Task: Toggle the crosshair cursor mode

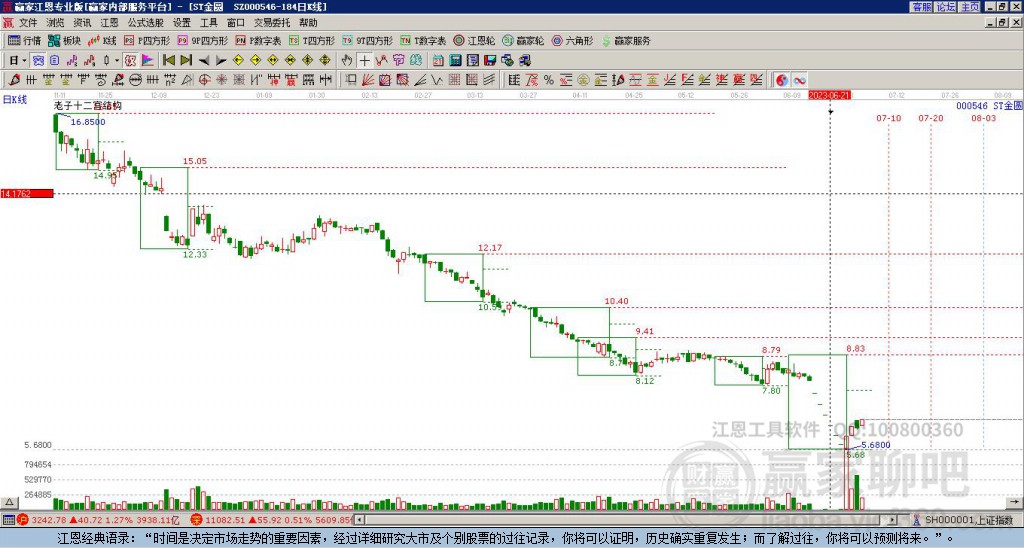Action: click(x=364, y=61)
